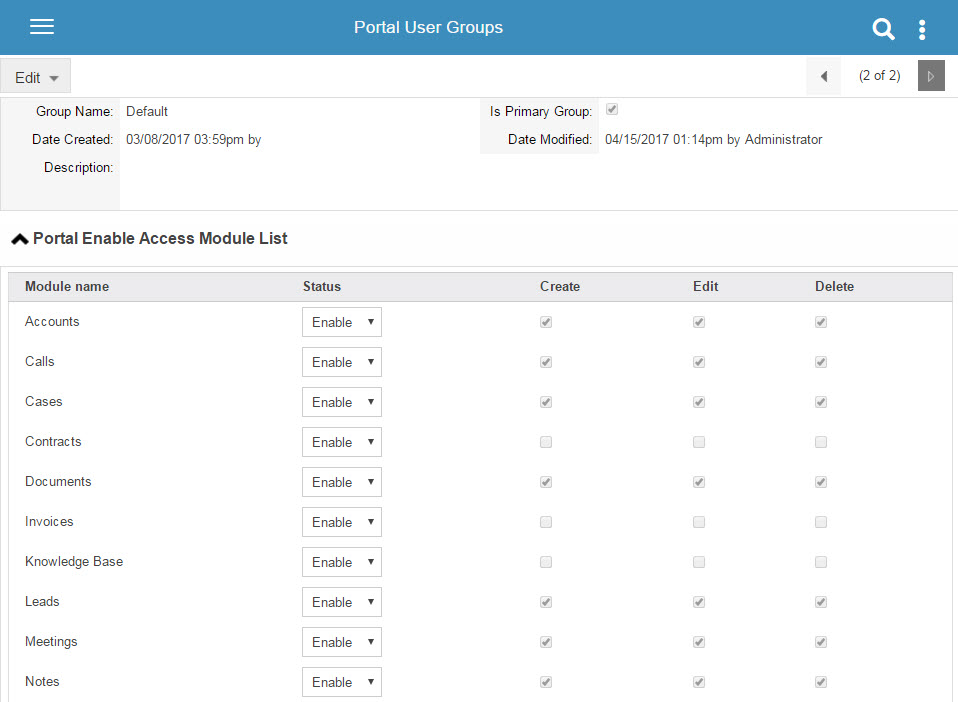This screenshot has height=702, width=958.
Task: Uncheck Delete permission for Documents
Action: tap(820, 481)
